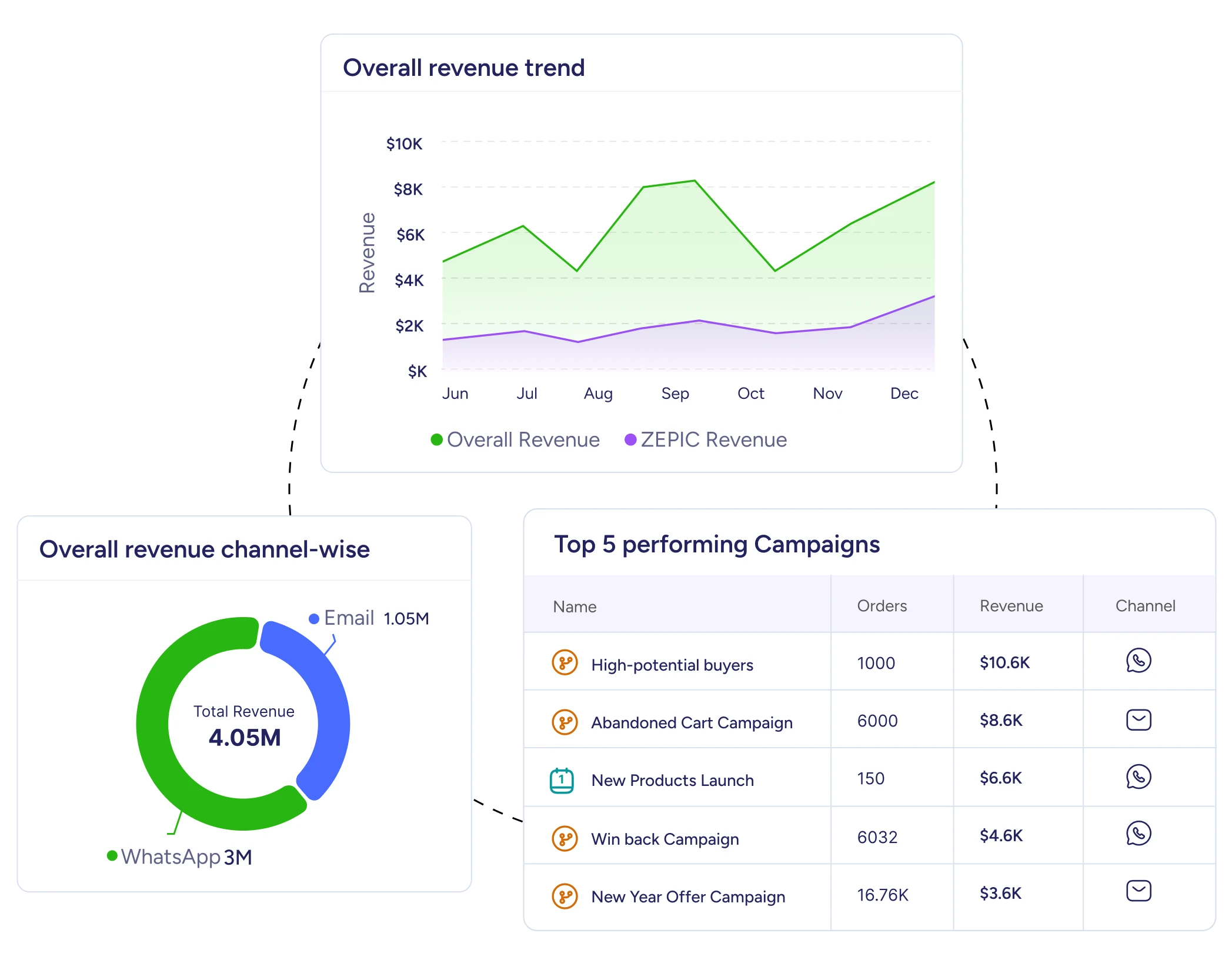Image resolution: width=1232 pixels, height=953 pixels.
Task: Sort campaigns by the Revenue column header
Action: pos(1011,606)
